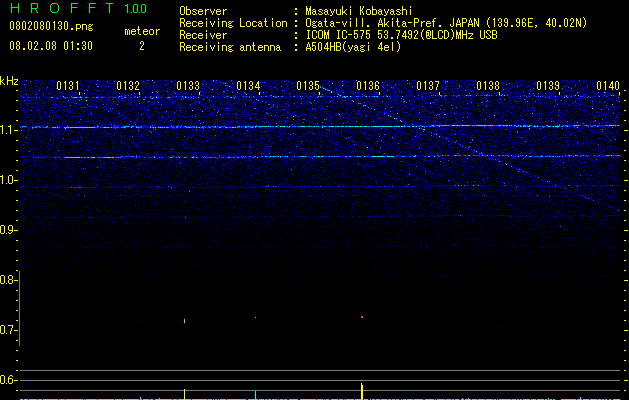Click the 0137 time marker
This screenshot has width=629, height=400.
click(428, 85)
